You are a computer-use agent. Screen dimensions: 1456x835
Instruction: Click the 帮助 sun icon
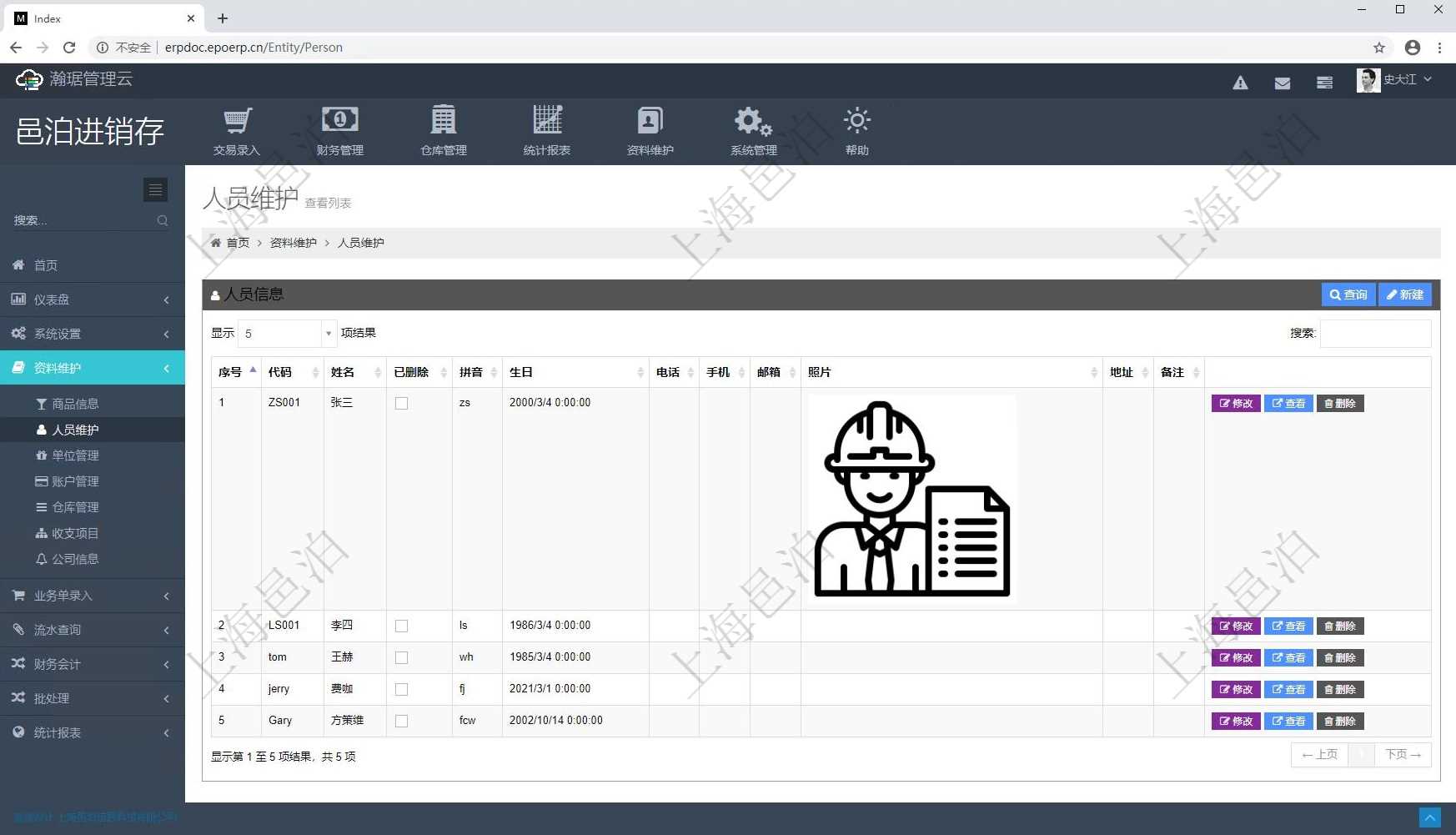[x=856, y=122]
